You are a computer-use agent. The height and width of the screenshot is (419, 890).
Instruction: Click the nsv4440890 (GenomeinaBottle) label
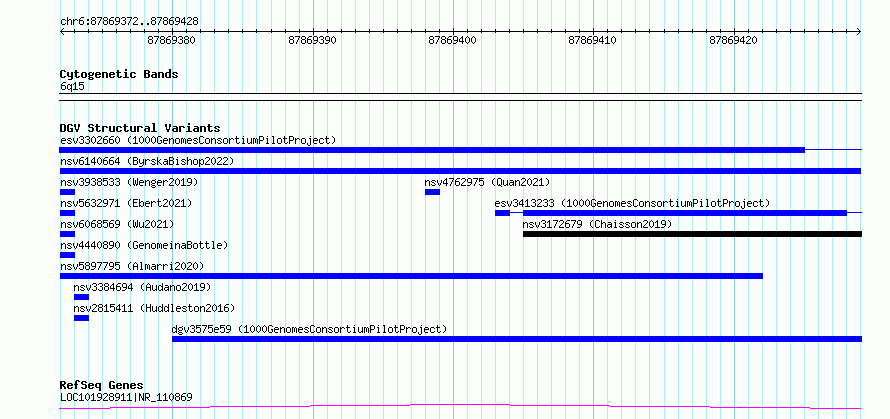tap(144, 245)
